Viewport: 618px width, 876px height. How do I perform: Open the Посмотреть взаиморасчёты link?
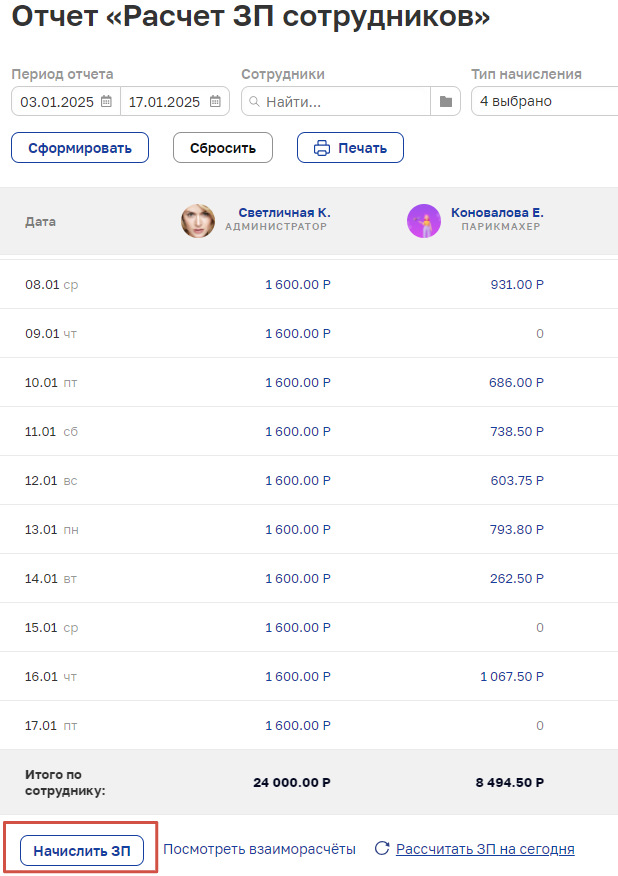(x=259, y=849)
